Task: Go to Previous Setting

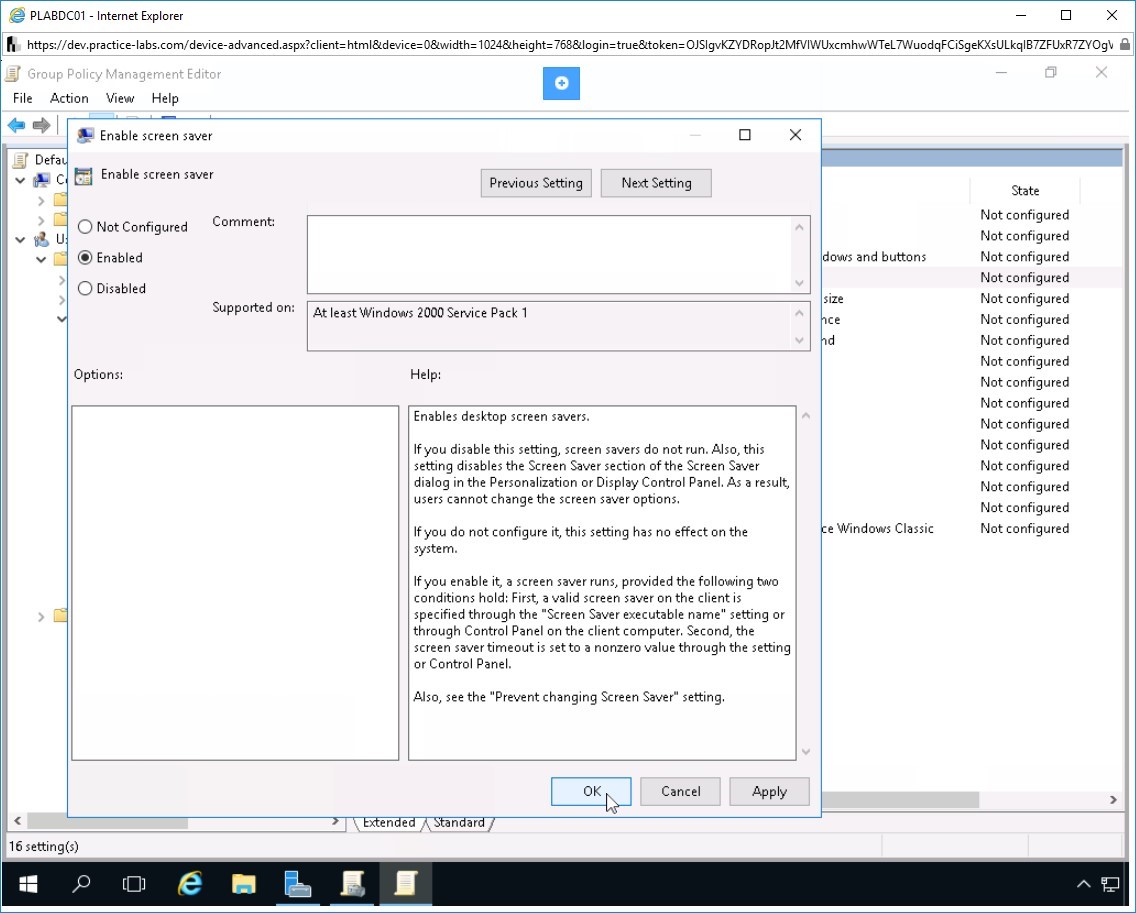Action: click(x=536, y=183)
